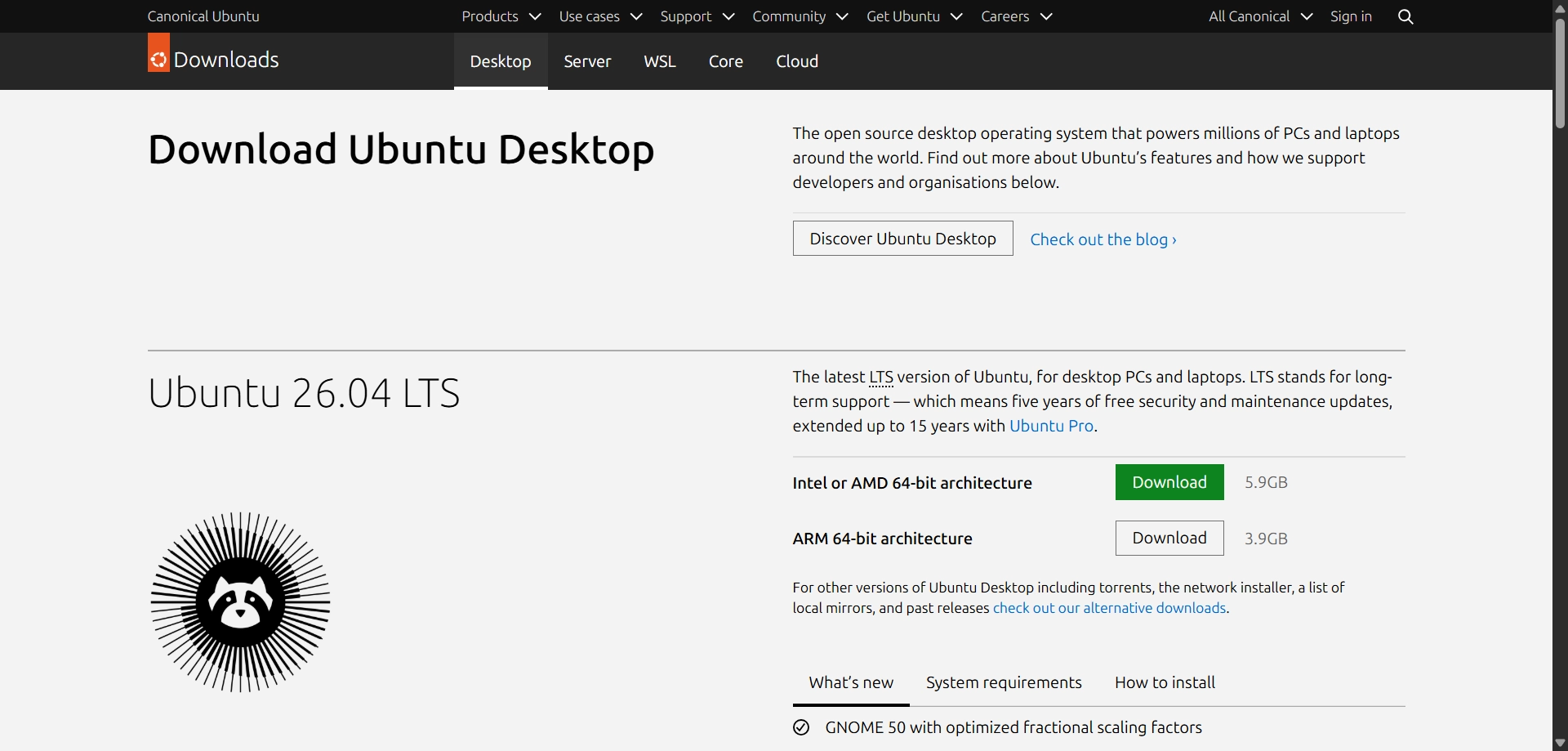
Task: Expand the Careers menu
Action: [1017, 16]
